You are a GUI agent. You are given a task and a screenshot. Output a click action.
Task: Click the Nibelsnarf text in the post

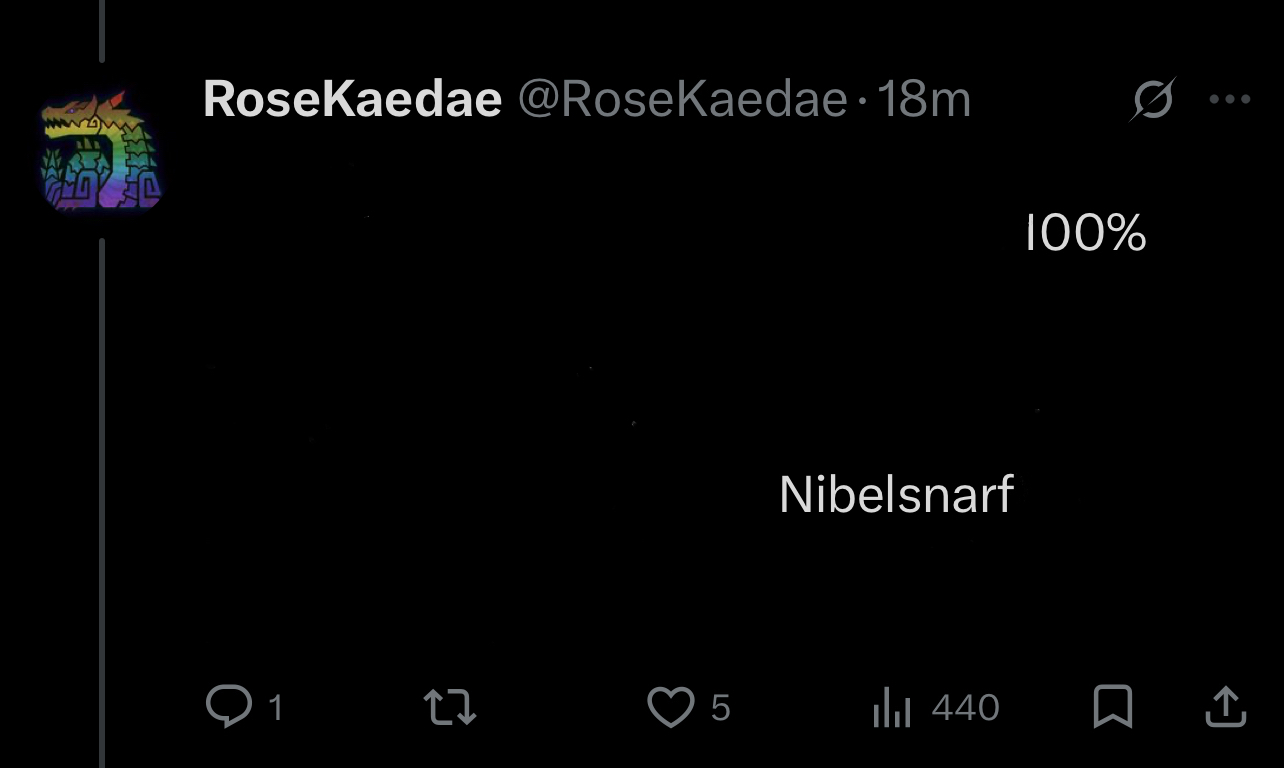(x=896, y=494)
